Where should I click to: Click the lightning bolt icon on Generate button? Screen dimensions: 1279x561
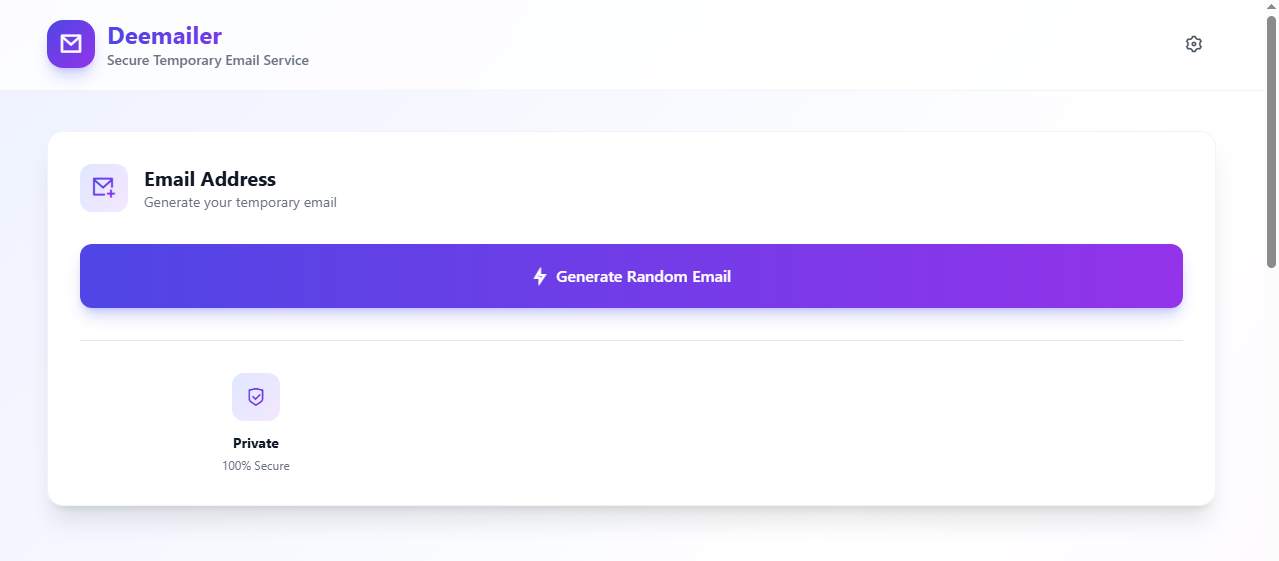click(540, 276)
